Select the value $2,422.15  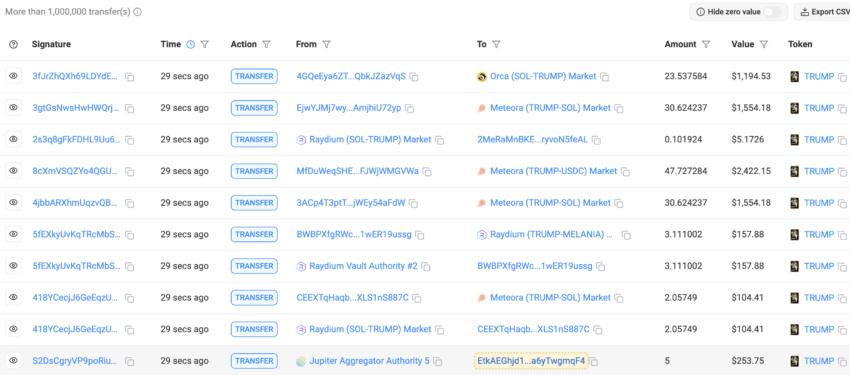[751, 171]
